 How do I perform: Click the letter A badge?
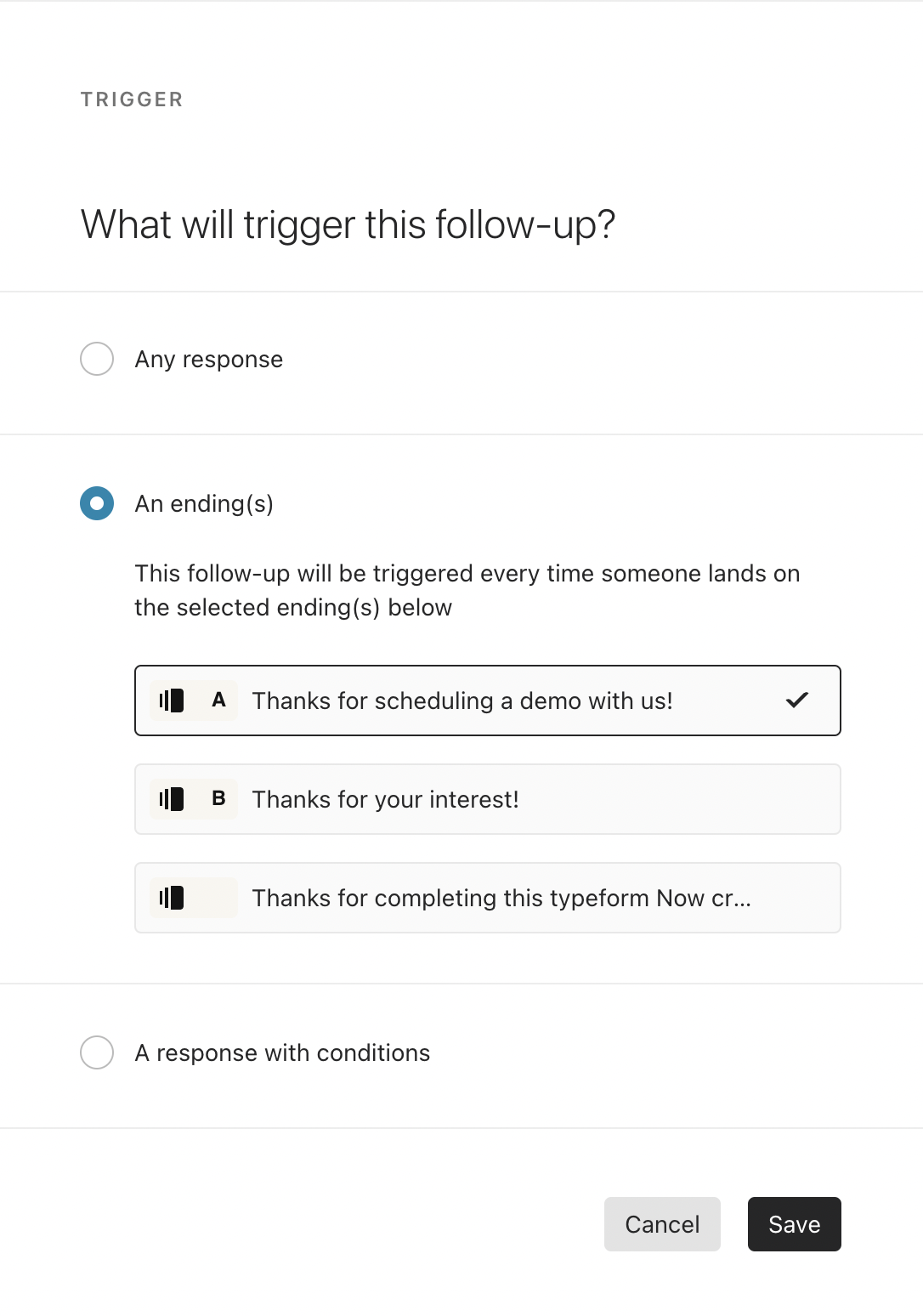[x=218, y=701]
